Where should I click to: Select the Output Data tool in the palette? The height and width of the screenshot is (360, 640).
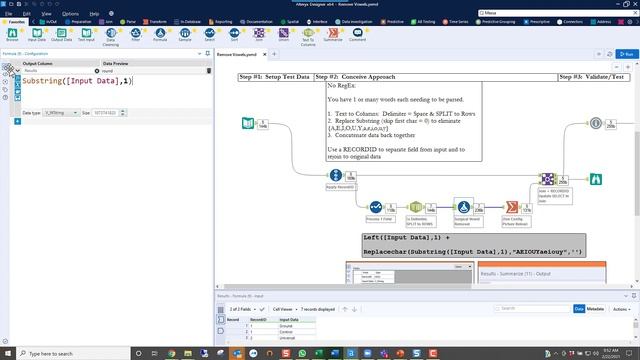[x=62, y=35]
